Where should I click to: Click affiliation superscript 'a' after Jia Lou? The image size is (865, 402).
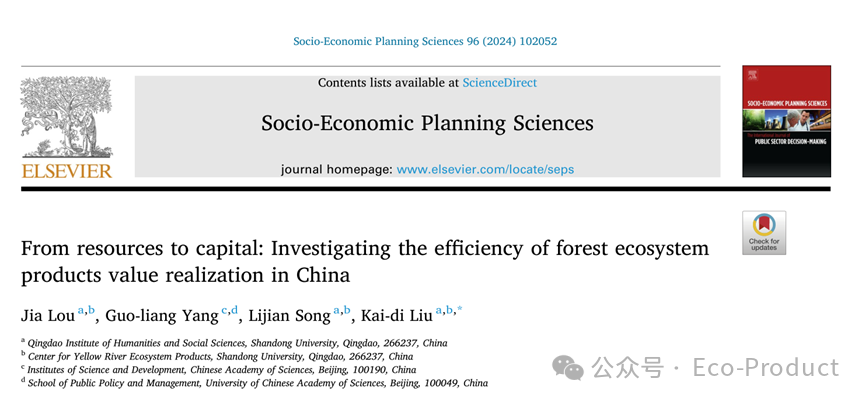tap(81, 311)
